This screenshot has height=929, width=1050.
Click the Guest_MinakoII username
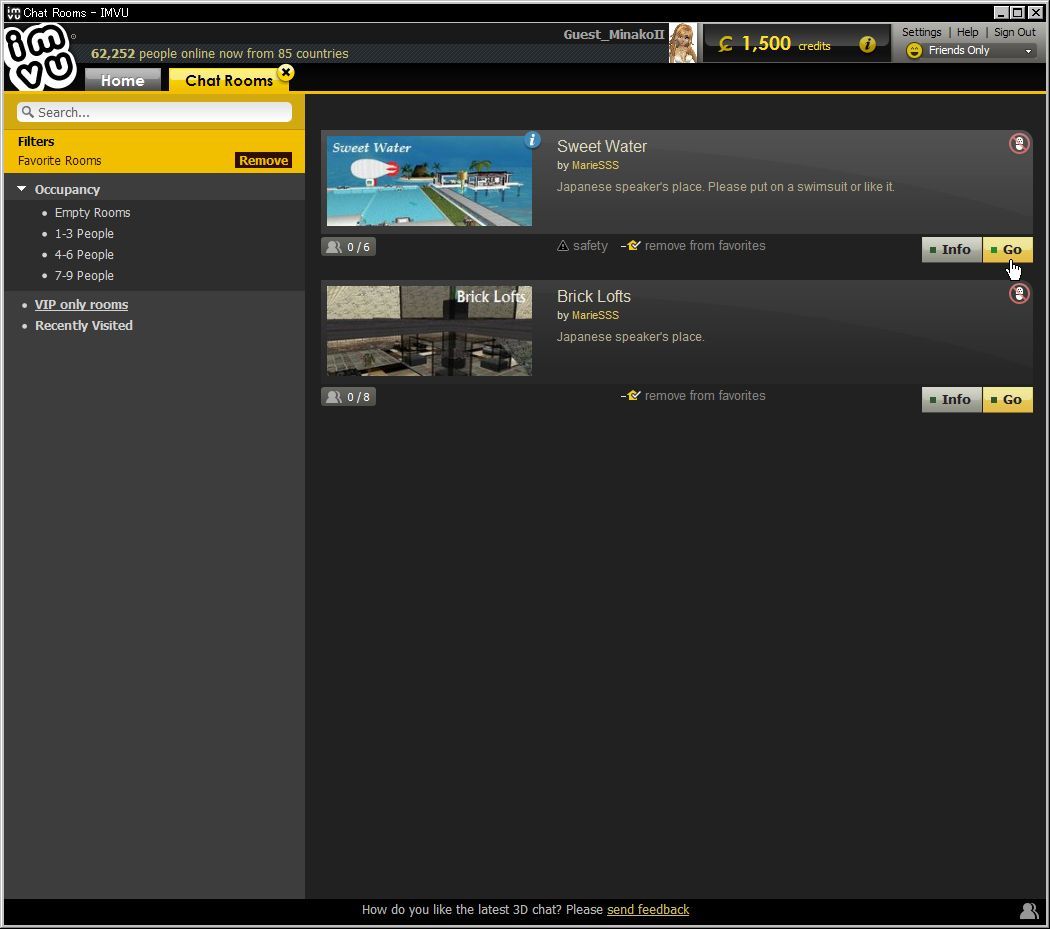tap(613, 34)
